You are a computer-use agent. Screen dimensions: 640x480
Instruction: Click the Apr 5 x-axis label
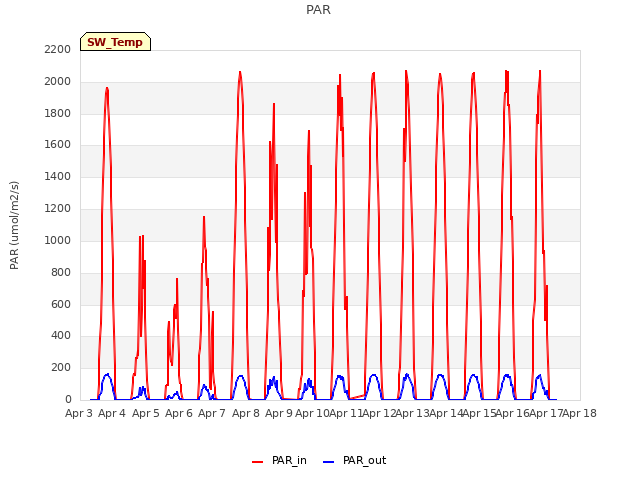pos(146,413)
